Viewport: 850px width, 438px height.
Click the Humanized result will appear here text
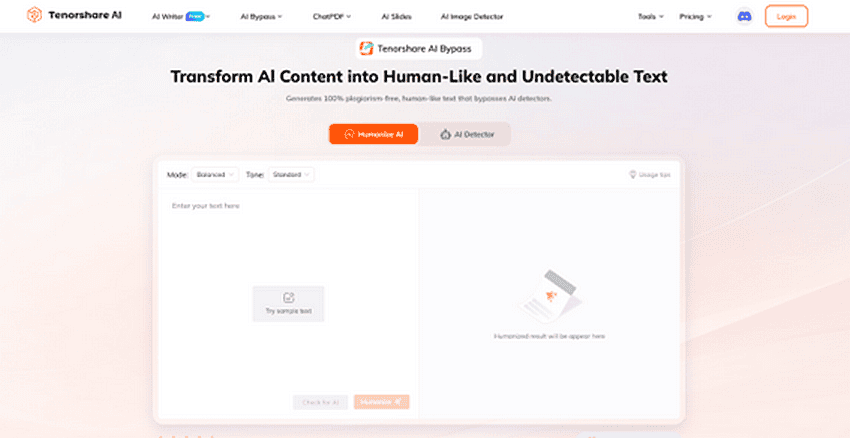549,336
